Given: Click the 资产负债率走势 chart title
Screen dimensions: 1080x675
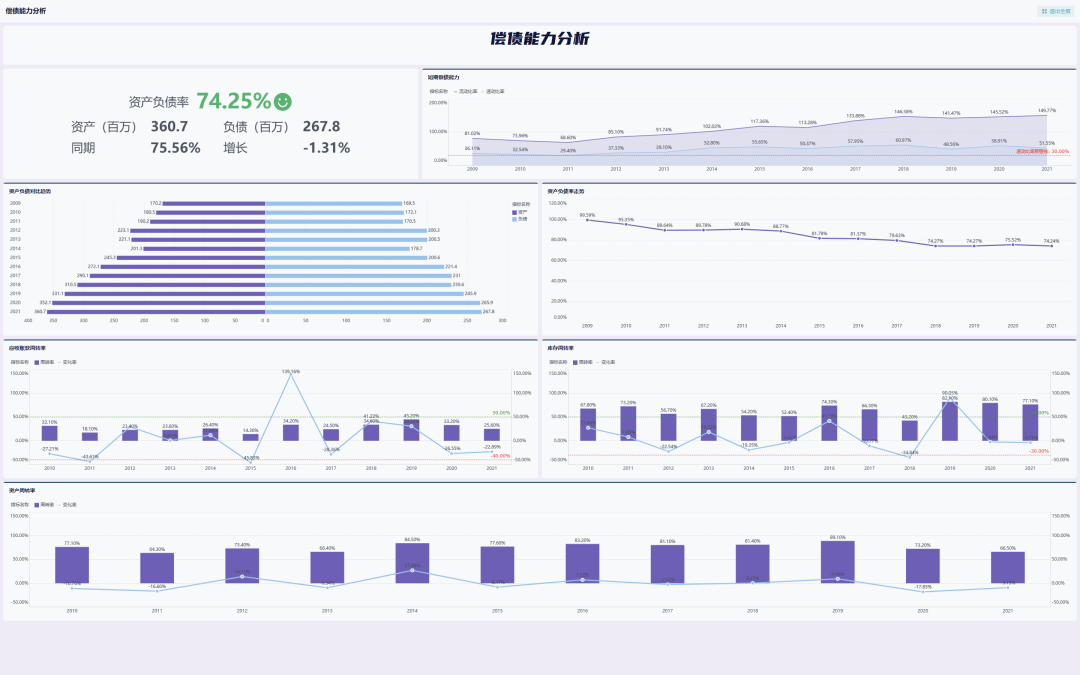Looking at the screenshot, I should [565, 191].
